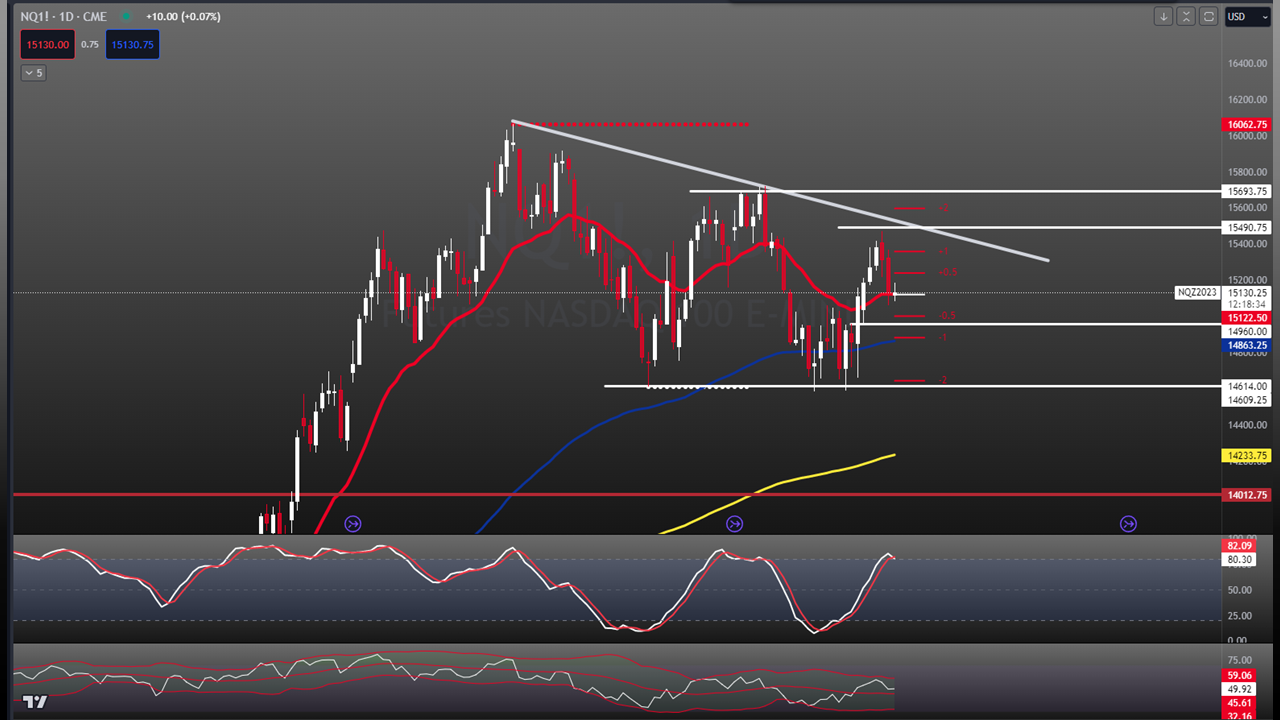
Task: Click the 15490.75 price label
Action: click(x=1246, y=228)
